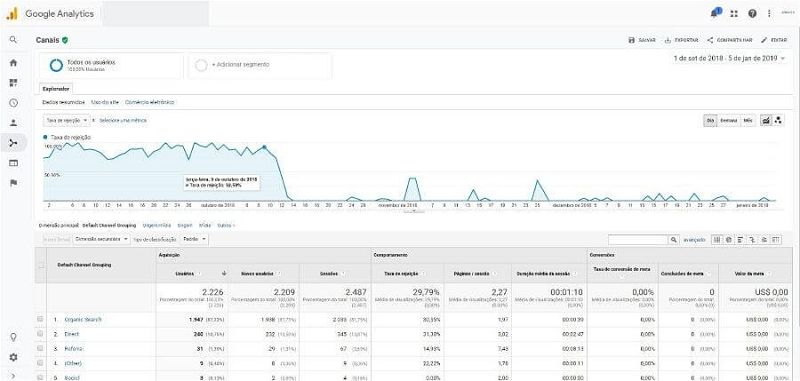
Task: Click SALVAR to save the report
Action: pos(642,40)
